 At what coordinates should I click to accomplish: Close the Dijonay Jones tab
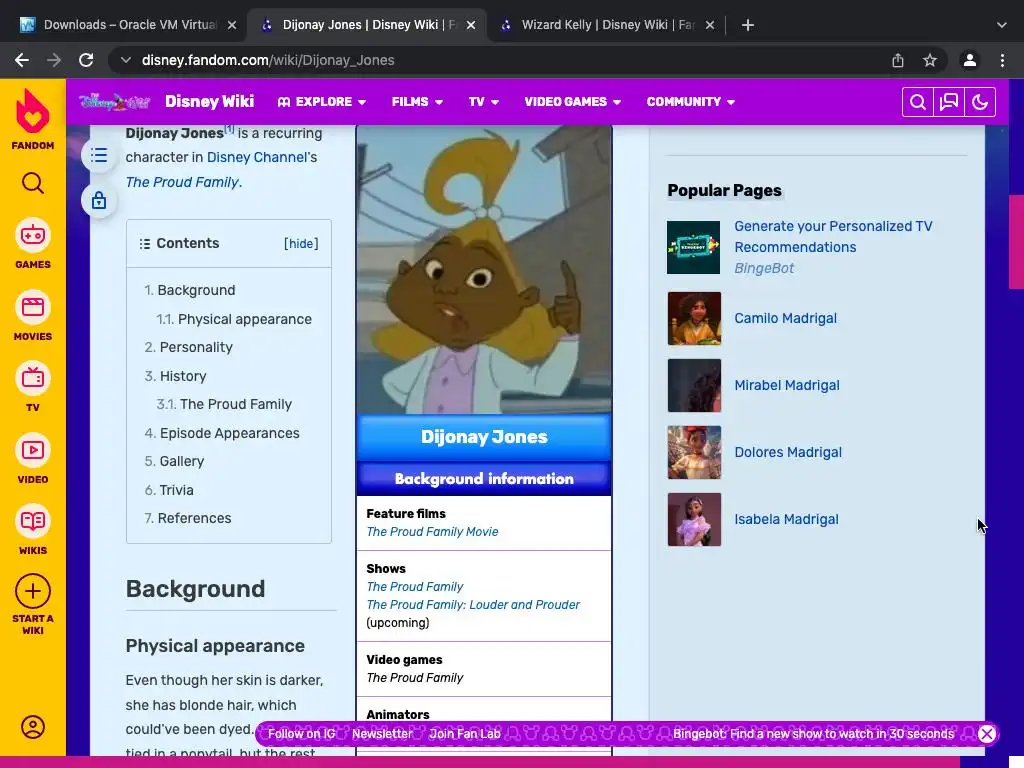(471, 25)
